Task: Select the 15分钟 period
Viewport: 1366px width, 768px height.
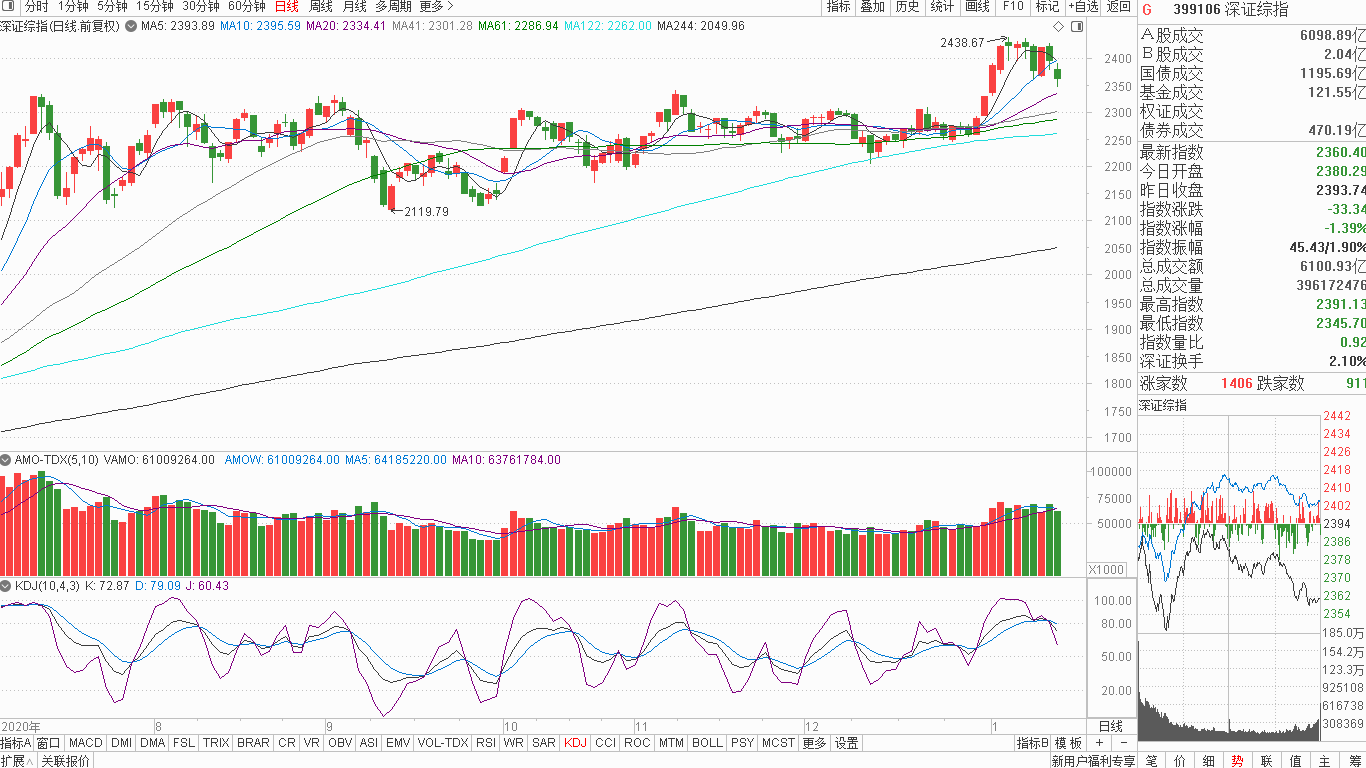Action: (155, 6)
